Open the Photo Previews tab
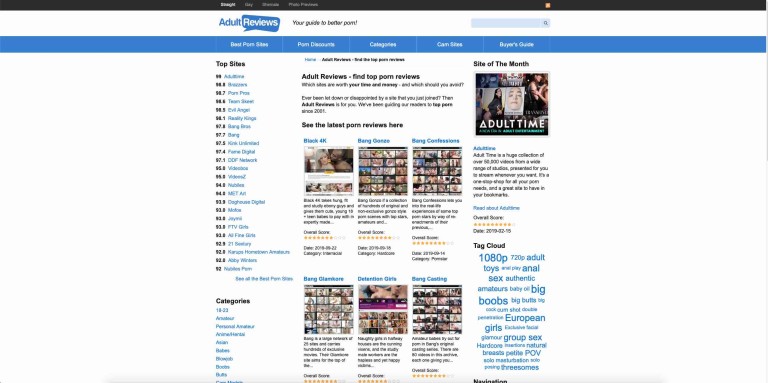The height and width of the screenshot is (383, 768). coord(303,4)
